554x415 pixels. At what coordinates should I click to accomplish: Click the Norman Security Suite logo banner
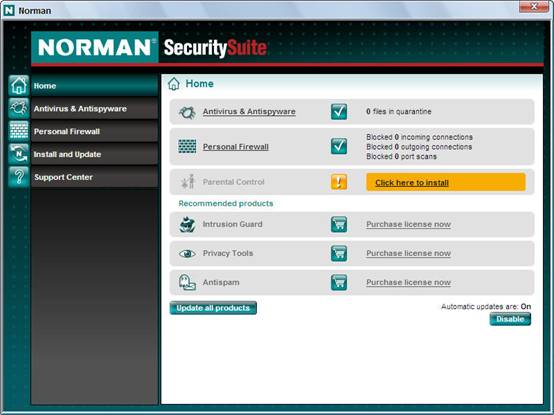click(x=149, y=47)
